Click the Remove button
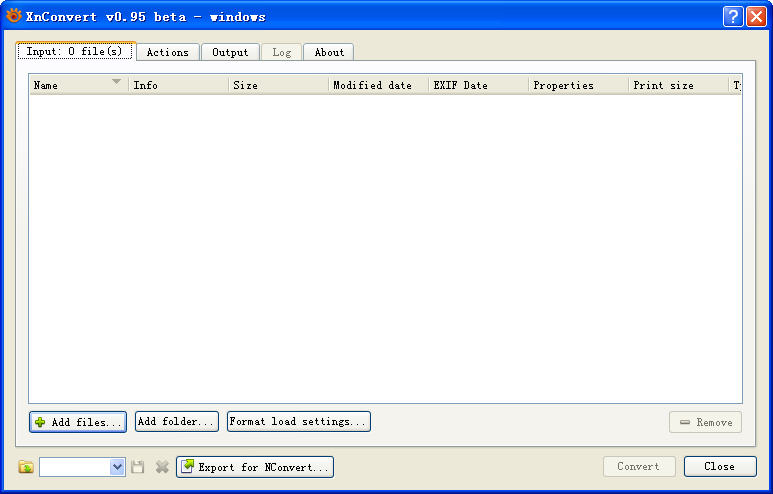The width and height of the screenshot is (773, 494). [x=705, y=422]
